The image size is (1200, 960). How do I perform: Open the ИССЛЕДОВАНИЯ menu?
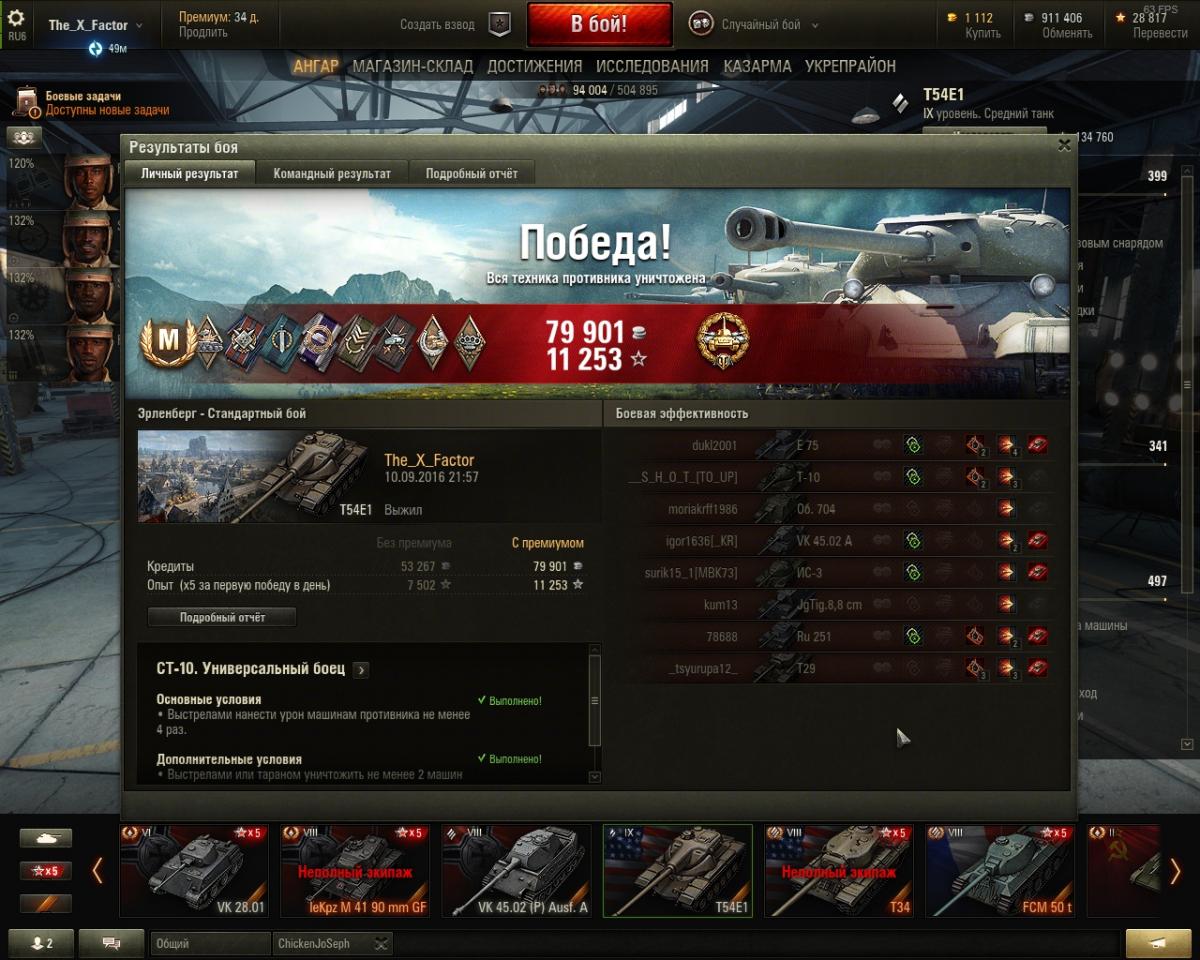pos(652,66)
